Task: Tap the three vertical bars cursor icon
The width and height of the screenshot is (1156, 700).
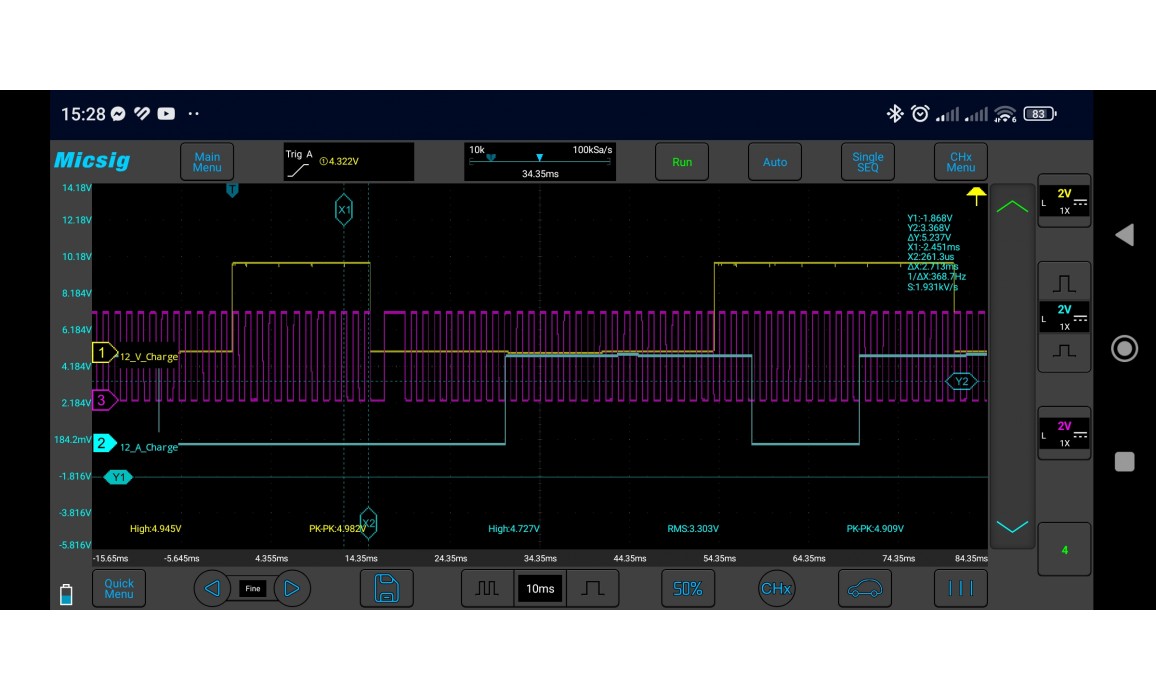Action: click(x=960, y=588)
